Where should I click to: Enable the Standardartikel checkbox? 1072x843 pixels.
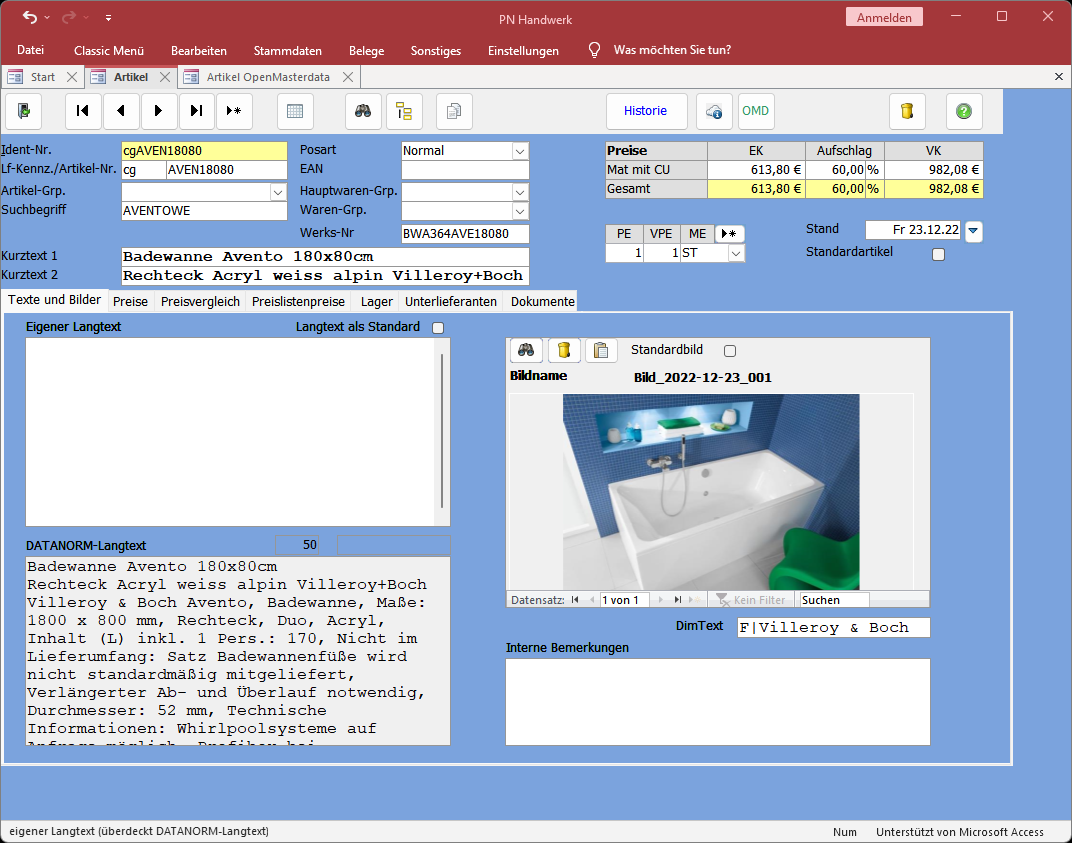coord(938,254)
